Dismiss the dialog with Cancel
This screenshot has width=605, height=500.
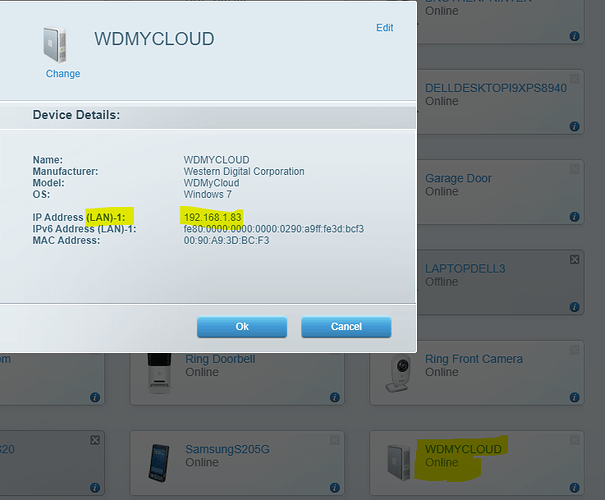coord(346,327)
